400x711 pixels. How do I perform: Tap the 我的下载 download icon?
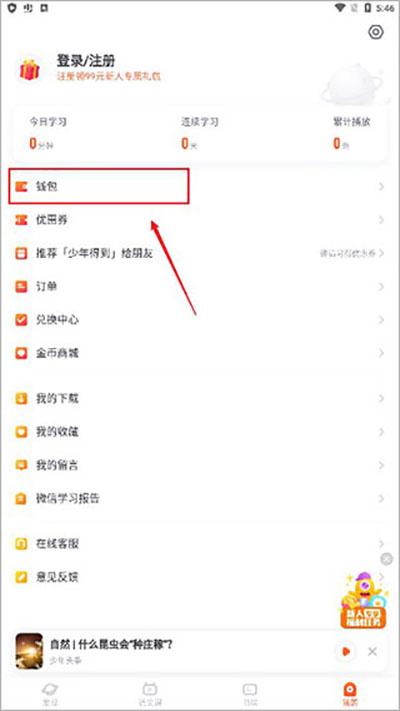pos(21,399)
